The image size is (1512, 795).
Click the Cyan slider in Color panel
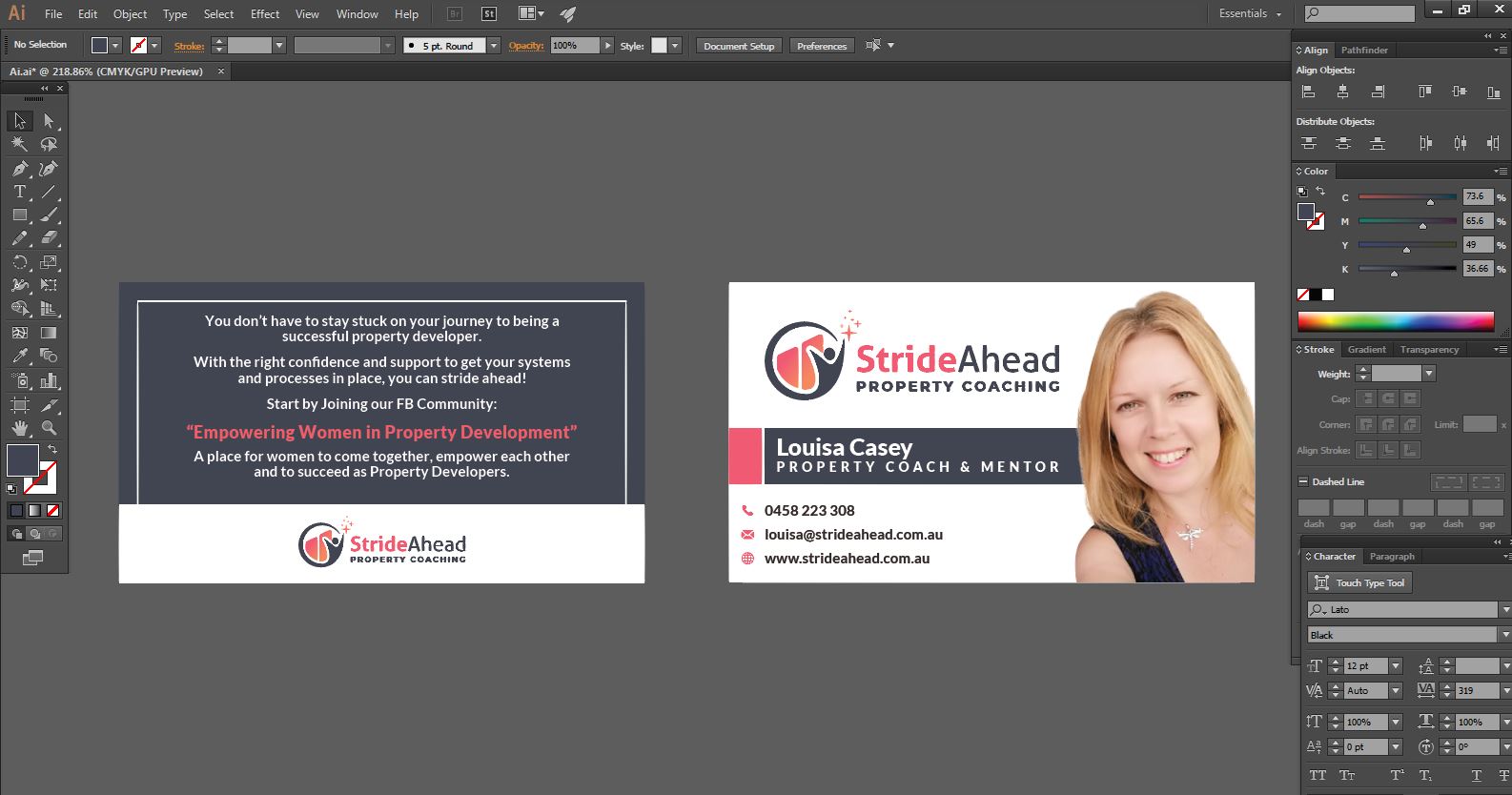pyautogui.click(x=1407, y=198)
